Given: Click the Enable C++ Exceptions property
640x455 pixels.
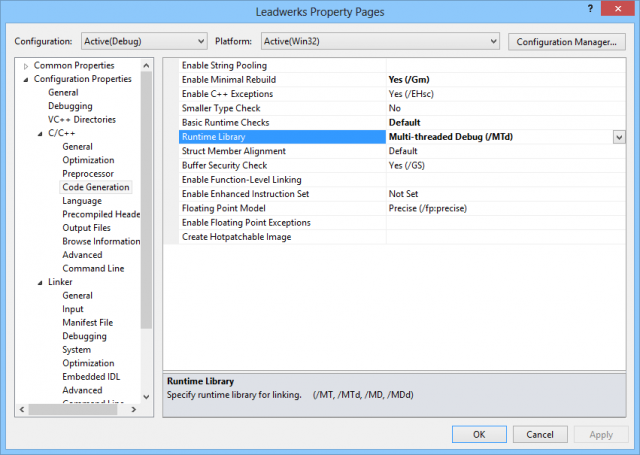Looking at the screenshot, I should [227, 93].
